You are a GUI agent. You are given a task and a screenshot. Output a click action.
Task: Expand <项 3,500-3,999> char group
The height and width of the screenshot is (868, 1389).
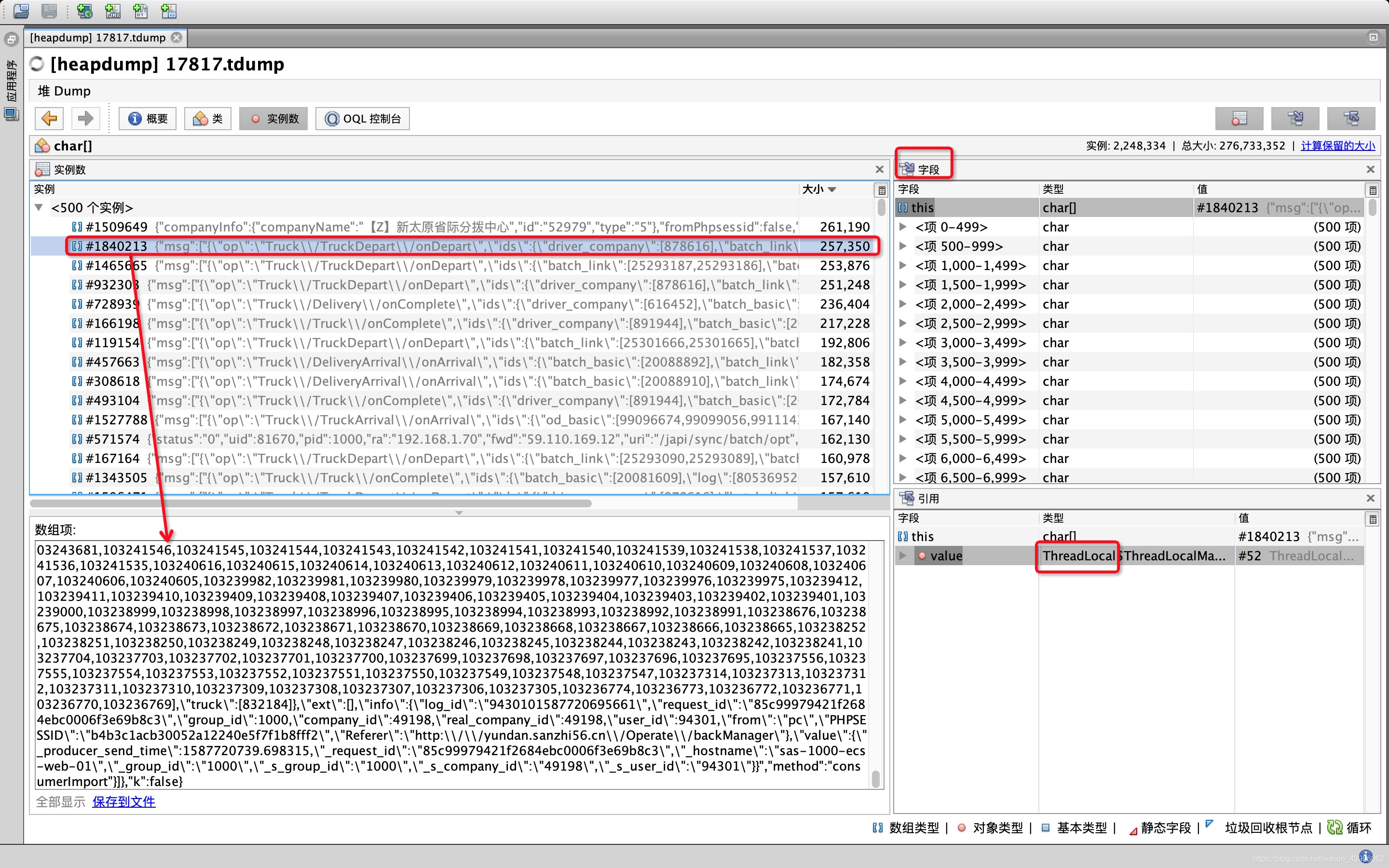[x=903, y=362]
